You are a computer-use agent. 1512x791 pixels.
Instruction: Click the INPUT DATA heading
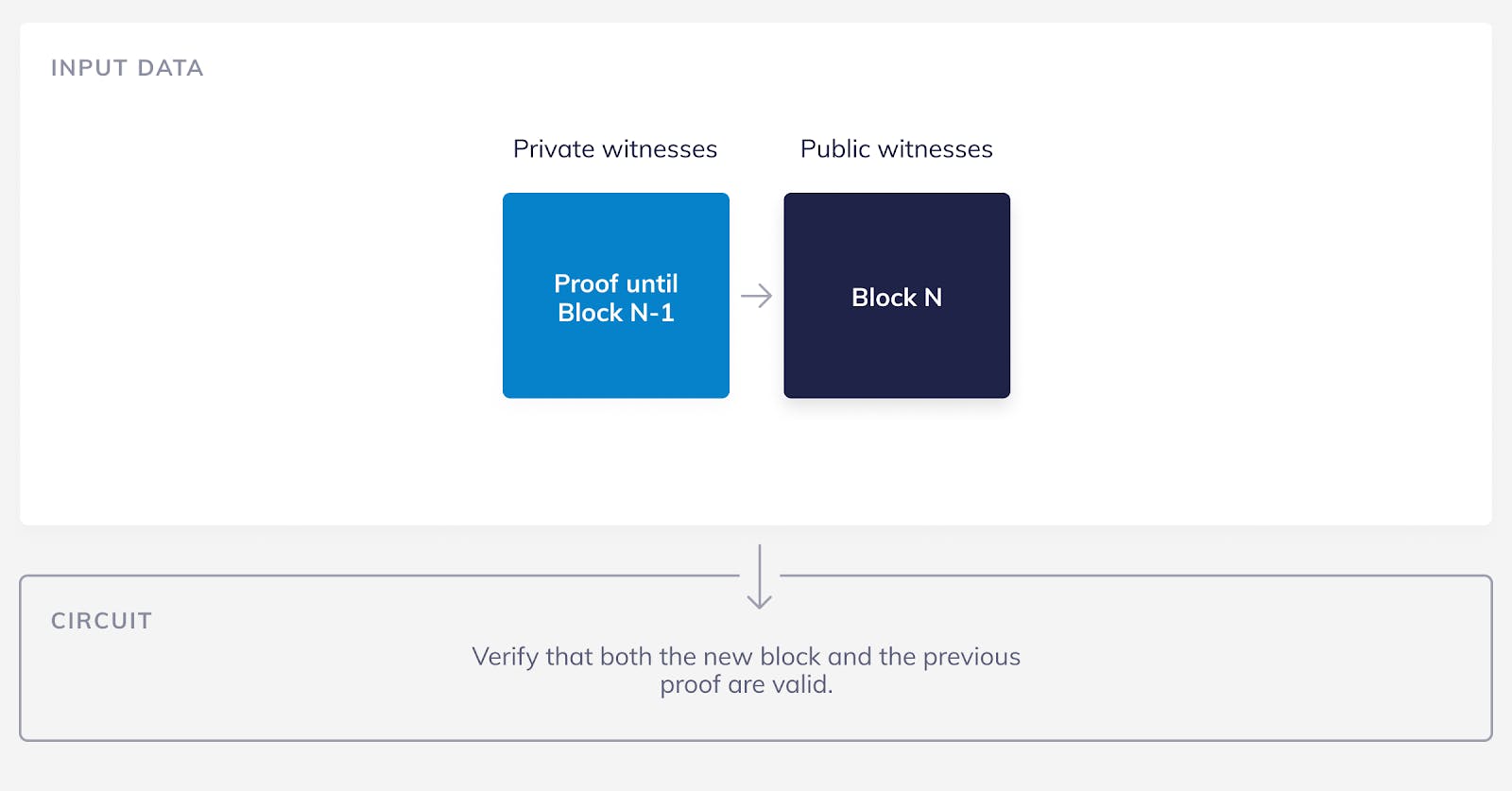(x=127, y=68)
